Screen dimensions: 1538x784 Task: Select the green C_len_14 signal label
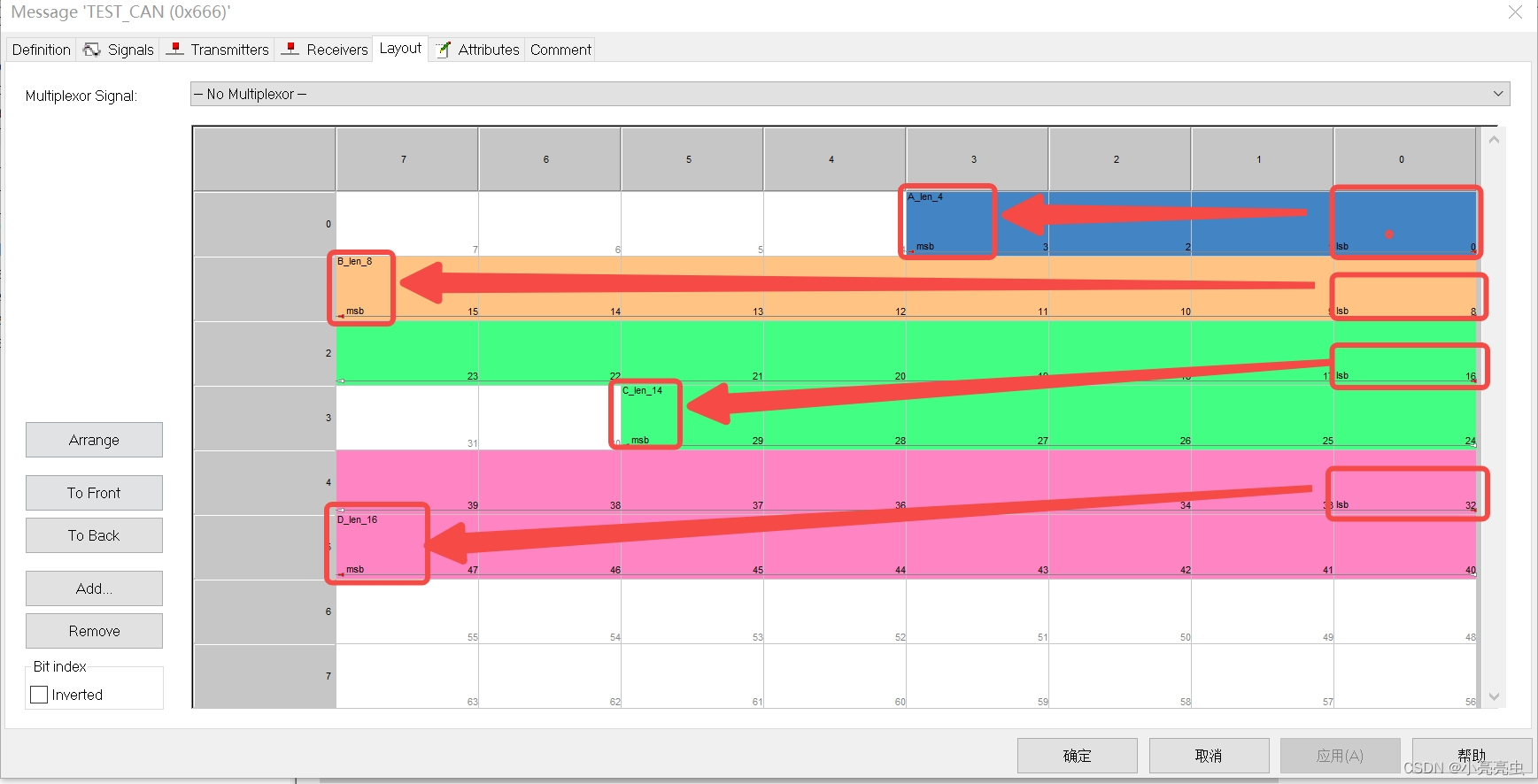pyautogui.click(x=642, y=390)
